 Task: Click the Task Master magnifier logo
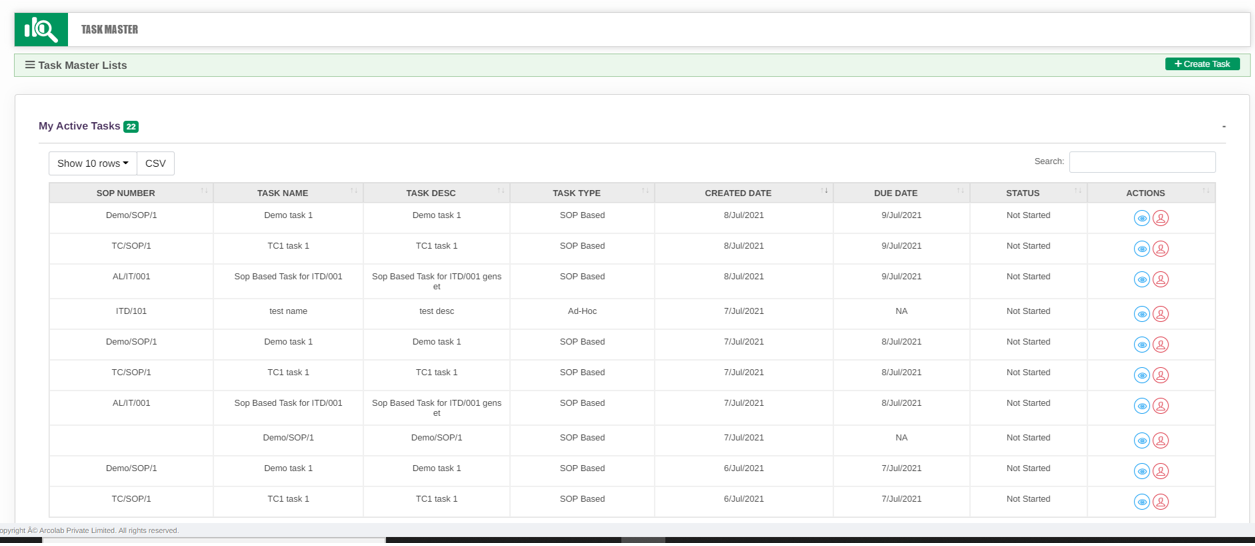(41, 30)
